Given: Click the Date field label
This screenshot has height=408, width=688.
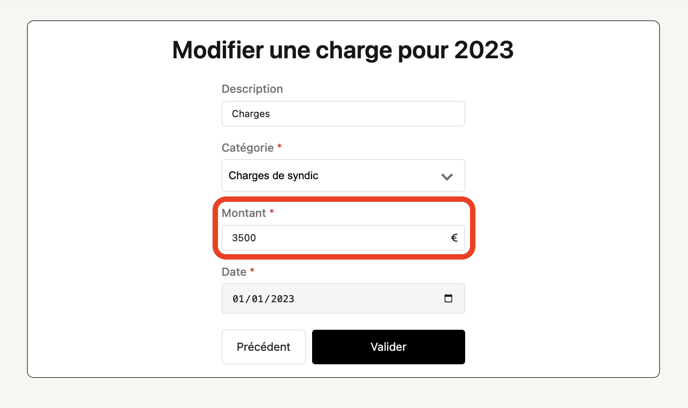Looking at the screenshot, I should tap(234, 272).
